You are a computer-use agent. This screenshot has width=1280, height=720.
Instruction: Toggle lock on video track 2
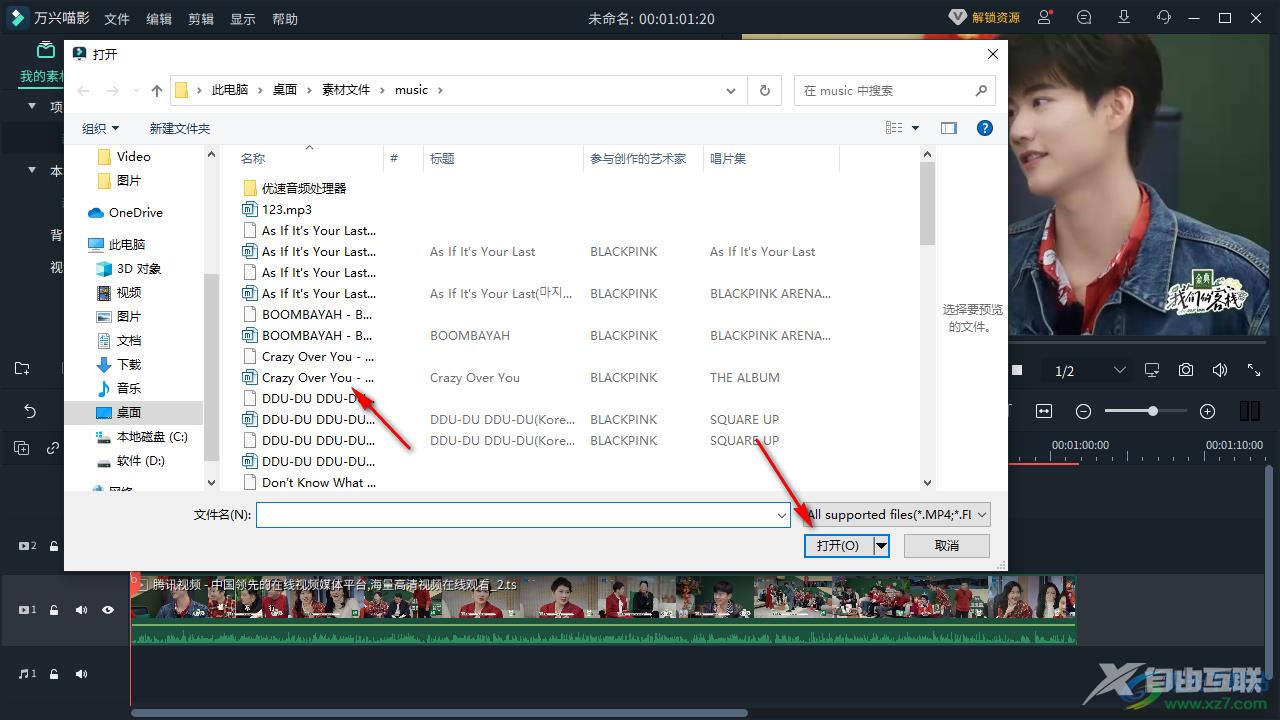point(54,546)
